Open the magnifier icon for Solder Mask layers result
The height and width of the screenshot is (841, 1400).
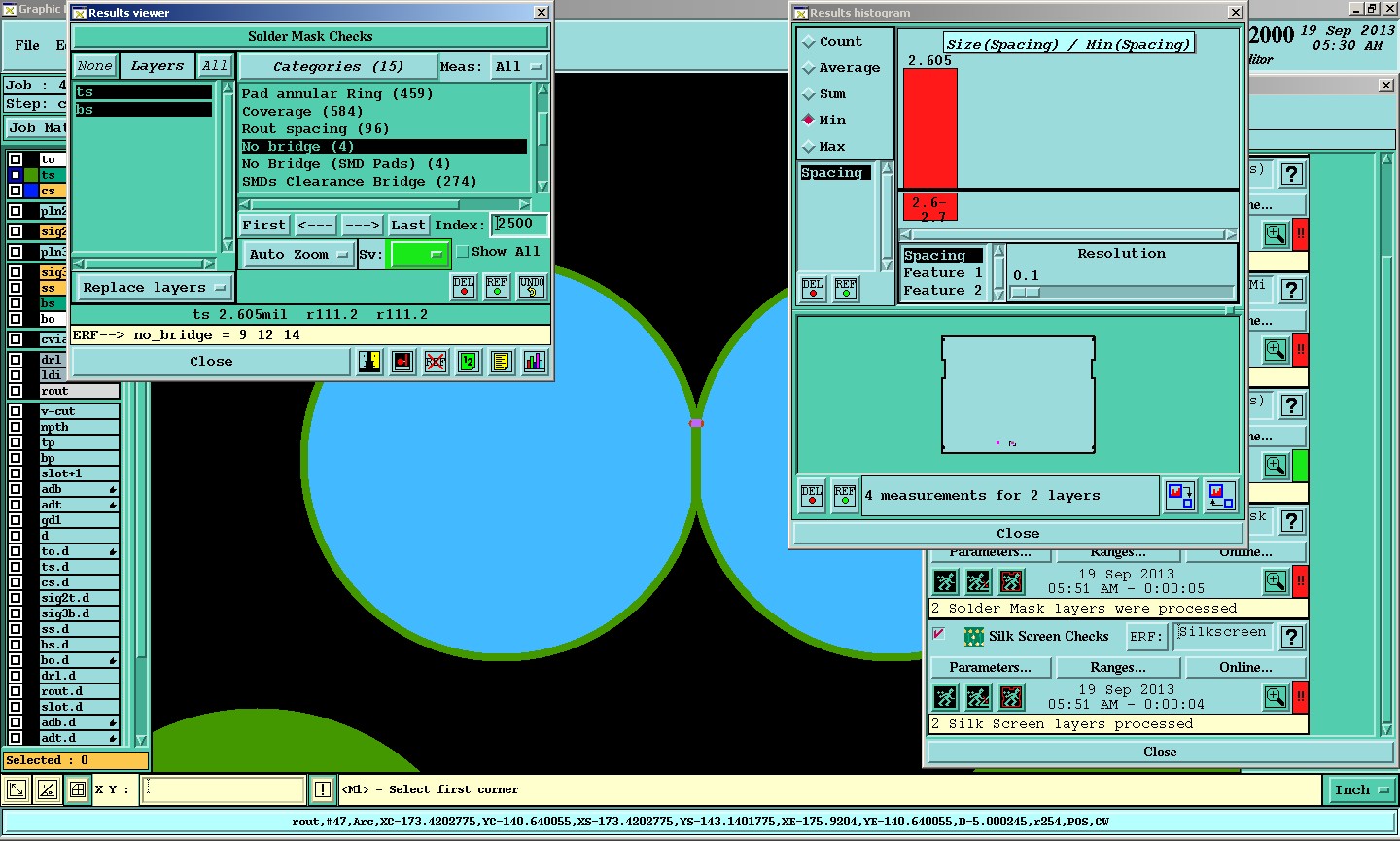pyautogui.click(x=1276, y=581)
